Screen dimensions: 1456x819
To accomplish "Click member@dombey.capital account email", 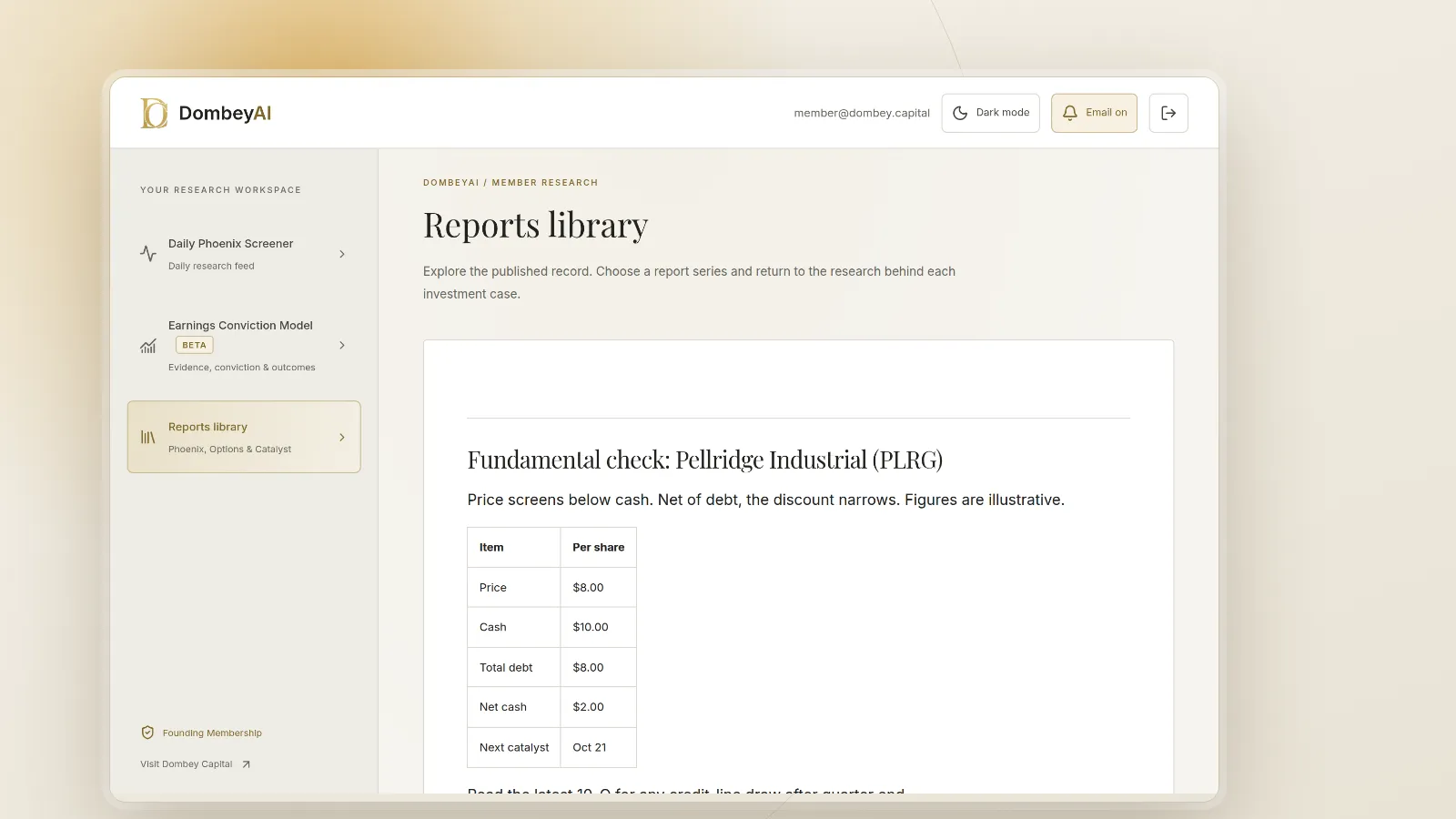I will tap(862, 114).
